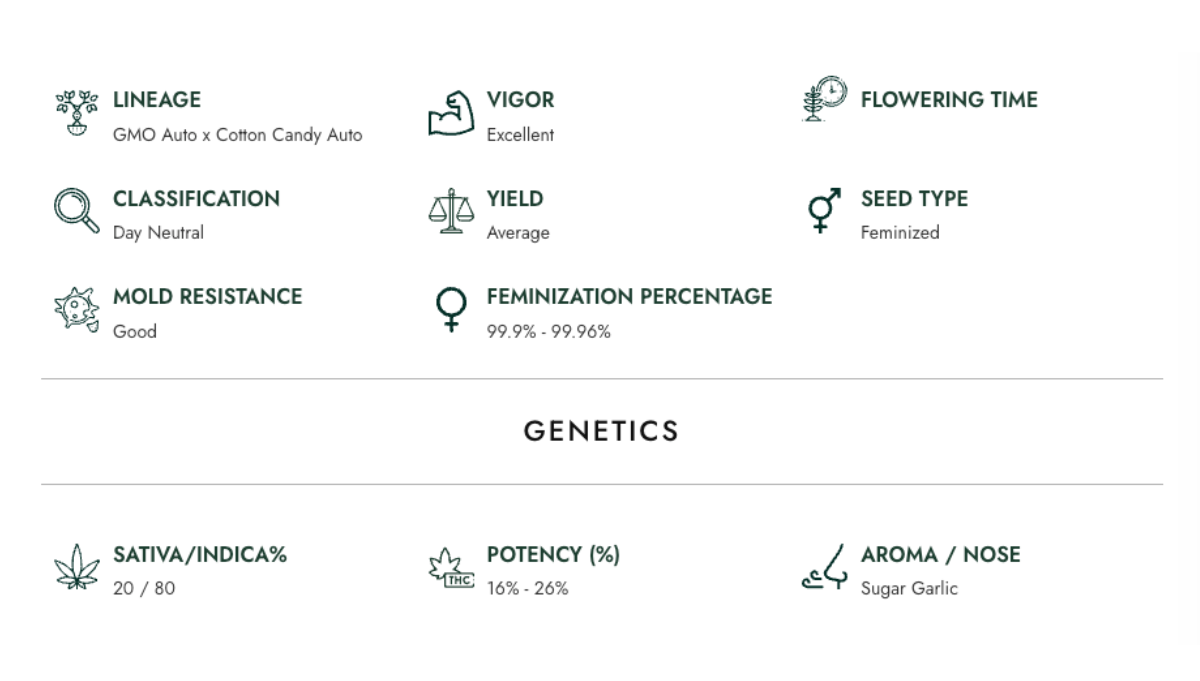Click the Day Neutral classification value
The width and height of the screenshot is (1200, 681).
pos(158,233)
